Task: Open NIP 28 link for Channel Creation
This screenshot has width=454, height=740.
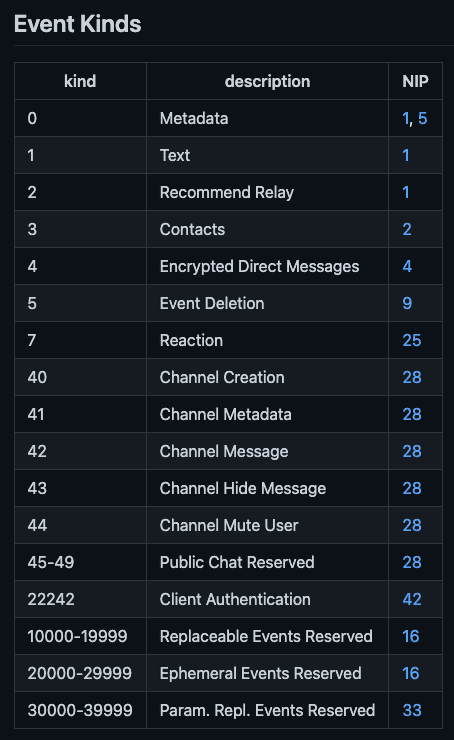Action: coord(412,377)
